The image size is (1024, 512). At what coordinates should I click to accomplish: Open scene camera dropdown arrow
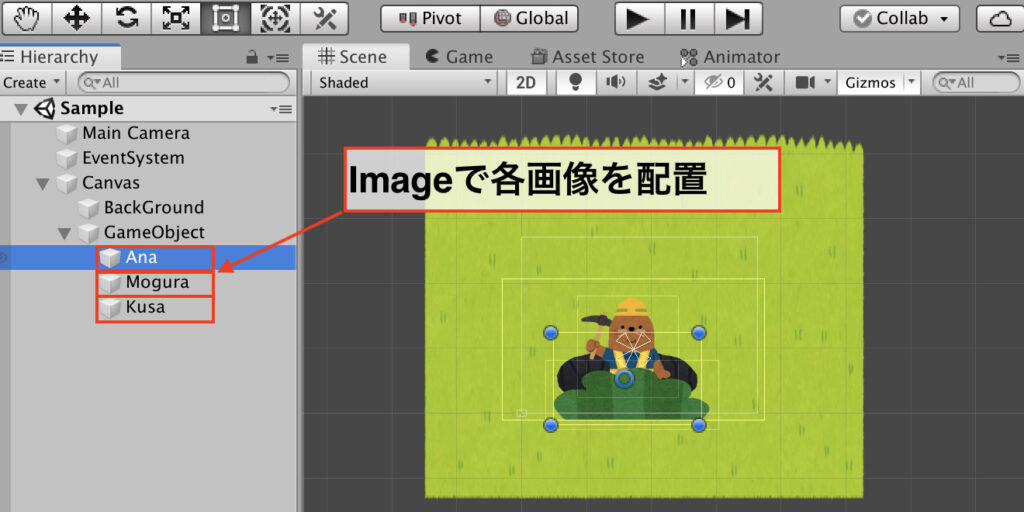click(828, 83)
